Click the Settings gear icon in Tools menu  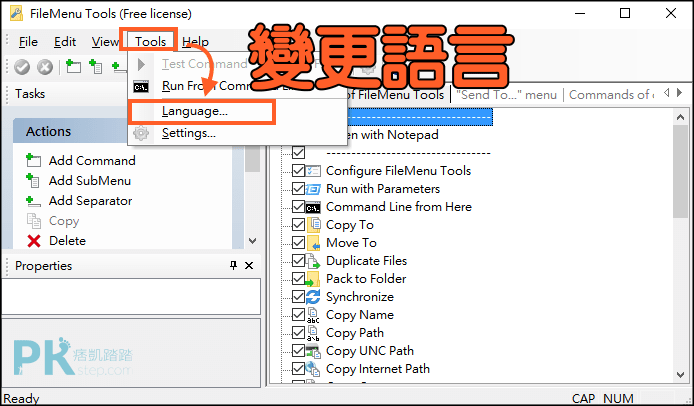tap(141, 133)
